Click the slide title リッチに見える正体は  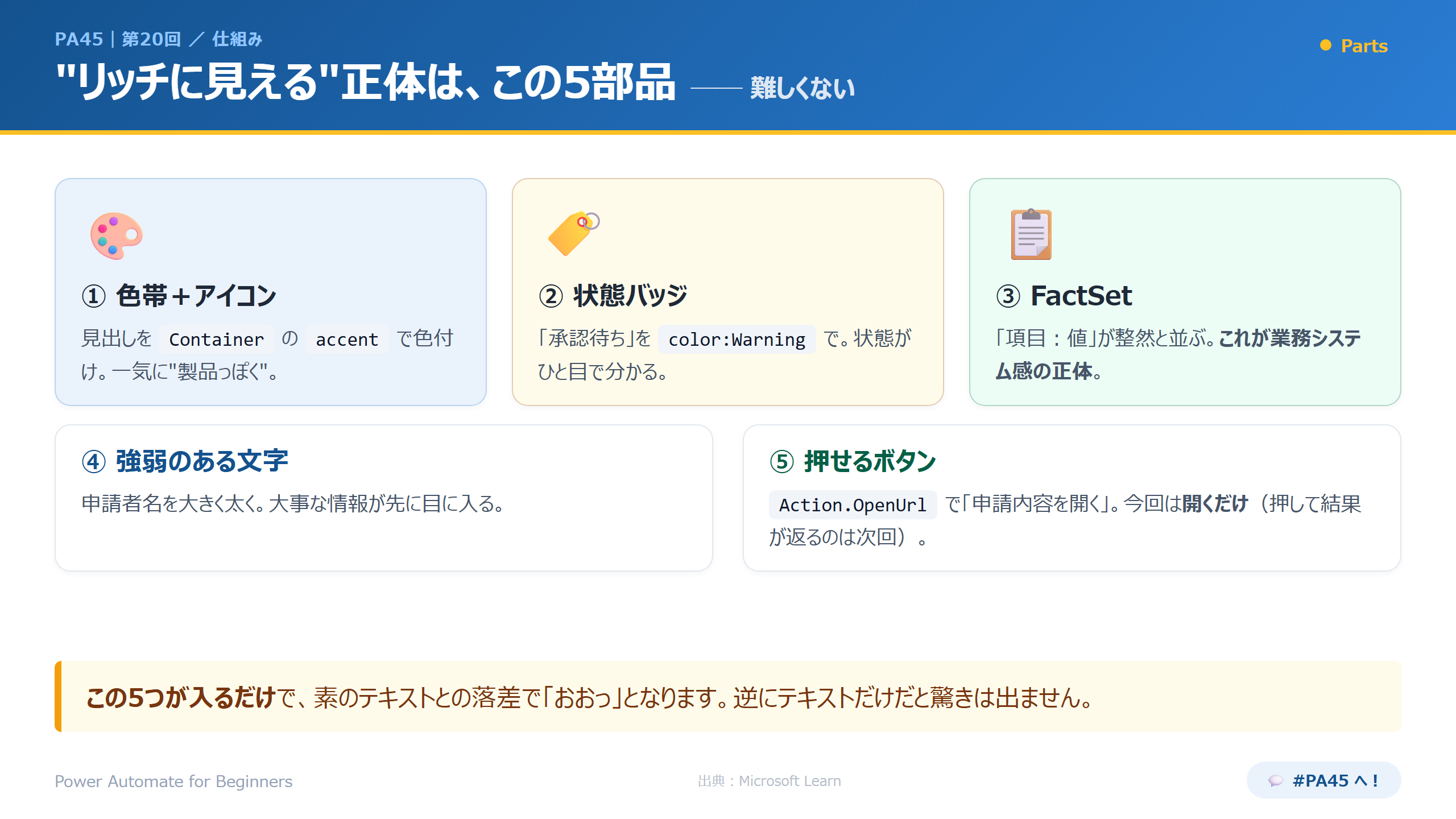[366, 82]
